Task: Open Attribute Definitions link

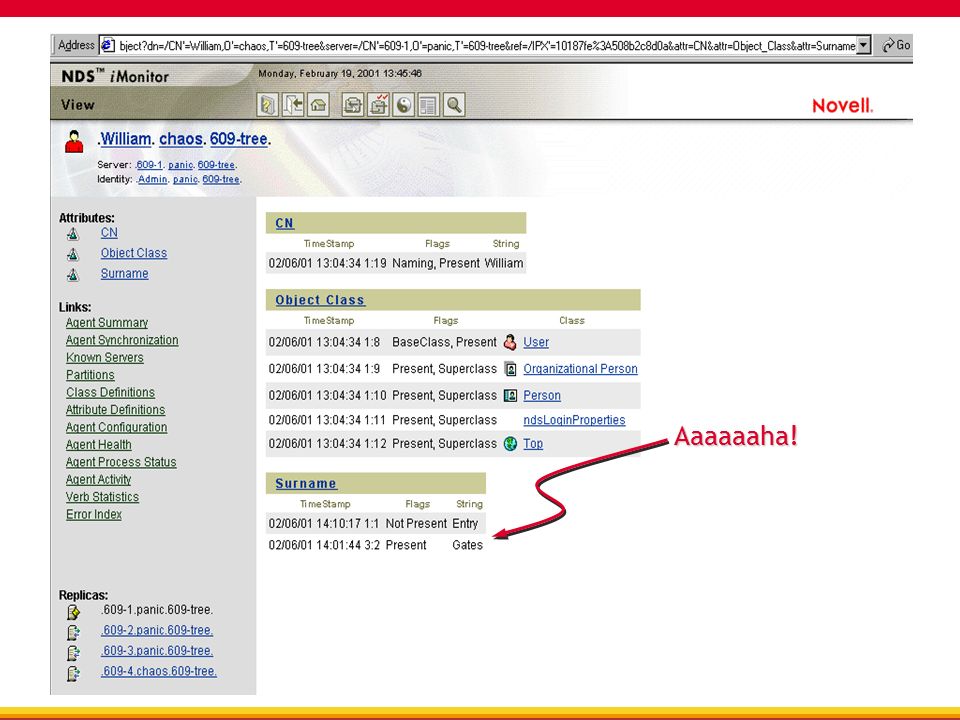Action: (x=115, y=410)
